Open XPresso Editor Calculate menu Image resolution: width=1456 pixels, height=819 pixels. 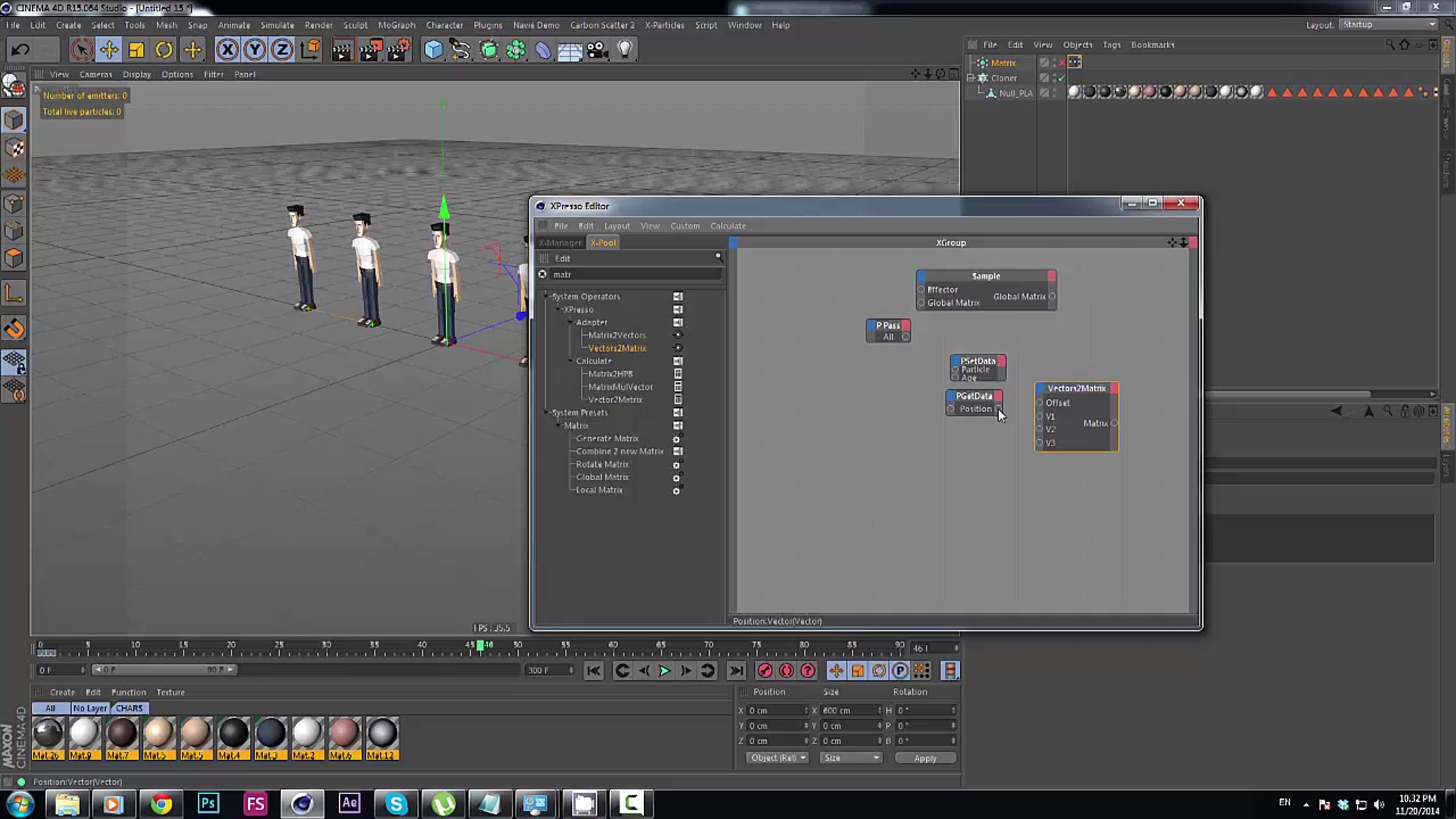(x=728, y=226)
